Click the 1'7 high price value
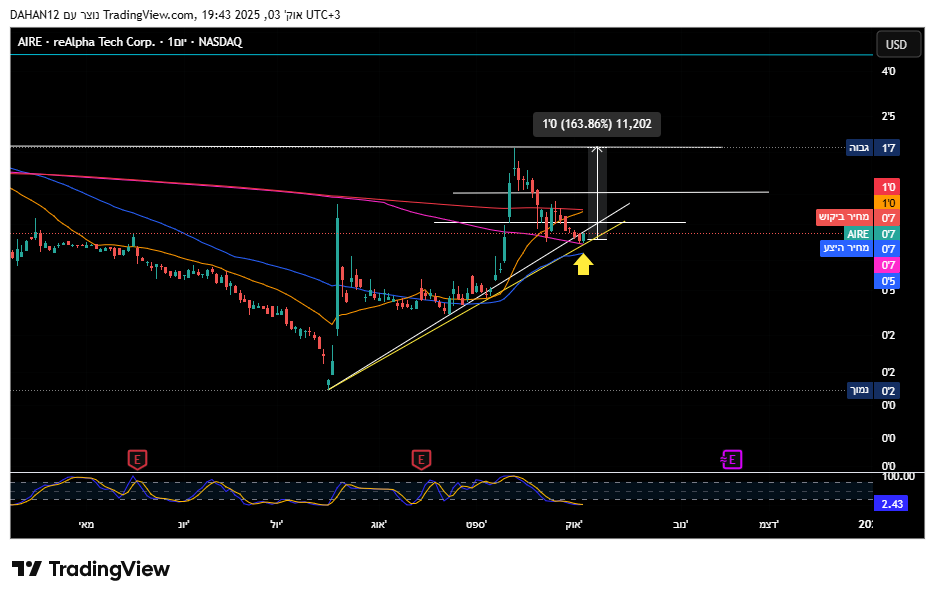This screenshot has height=599, width=935. [887, 148]
